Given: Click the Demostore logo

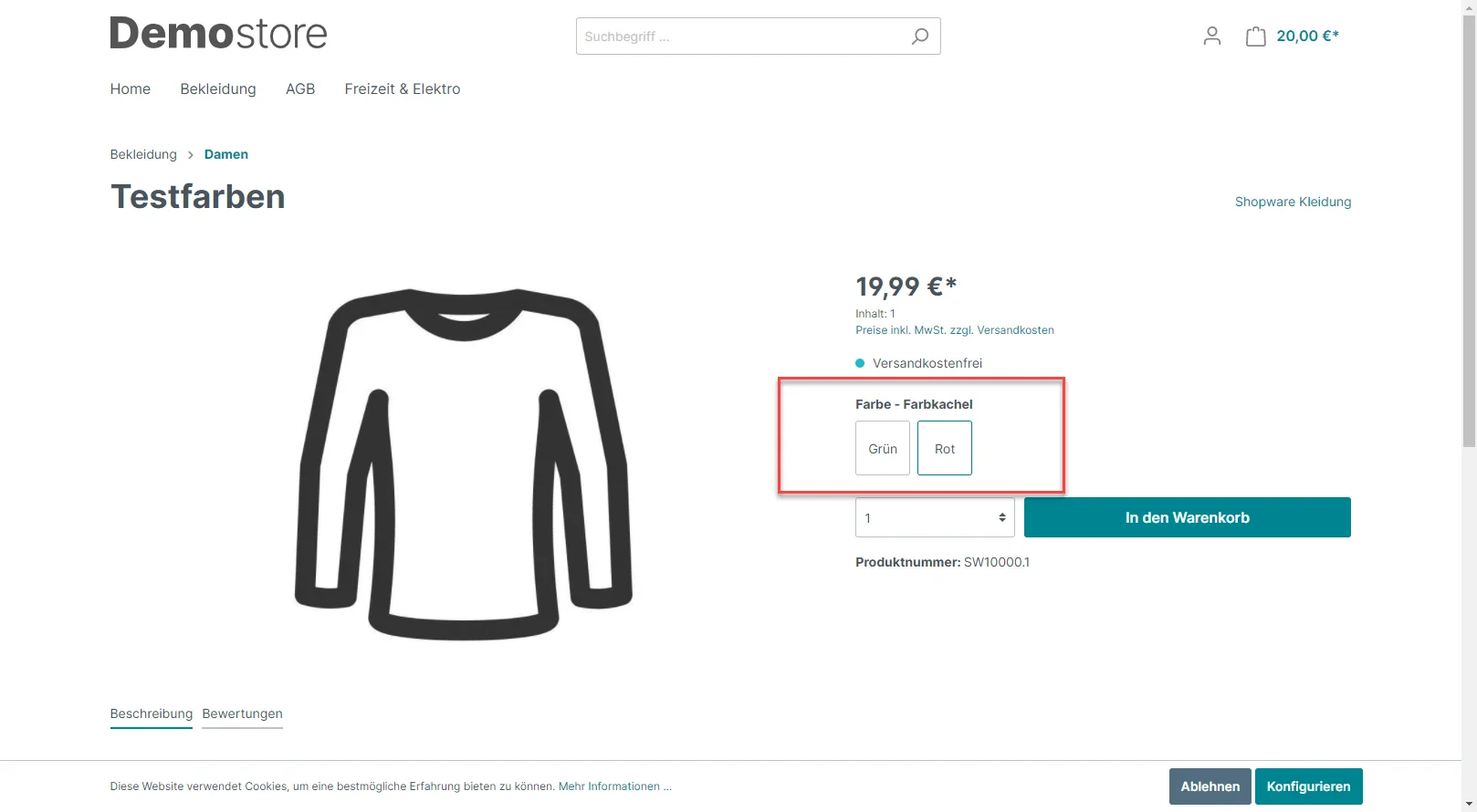Looking at the screenshot, I should coord(218,34).
